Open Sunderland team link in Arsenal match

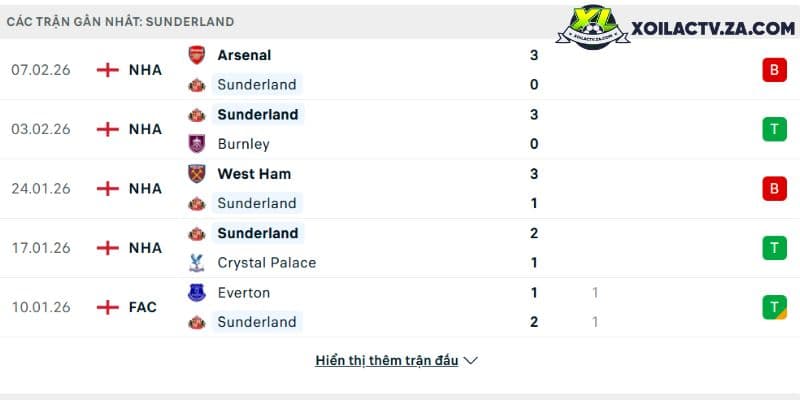point(257,85)
